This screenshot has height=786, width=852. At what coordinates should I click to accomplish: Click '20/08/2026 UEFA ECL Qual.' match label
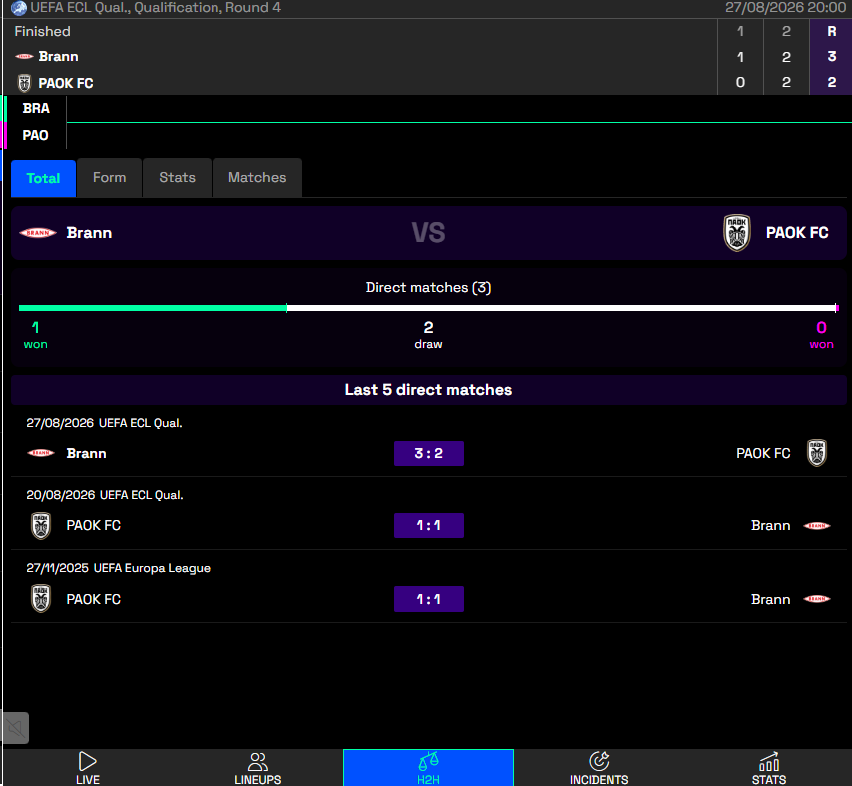pos(105,495)
